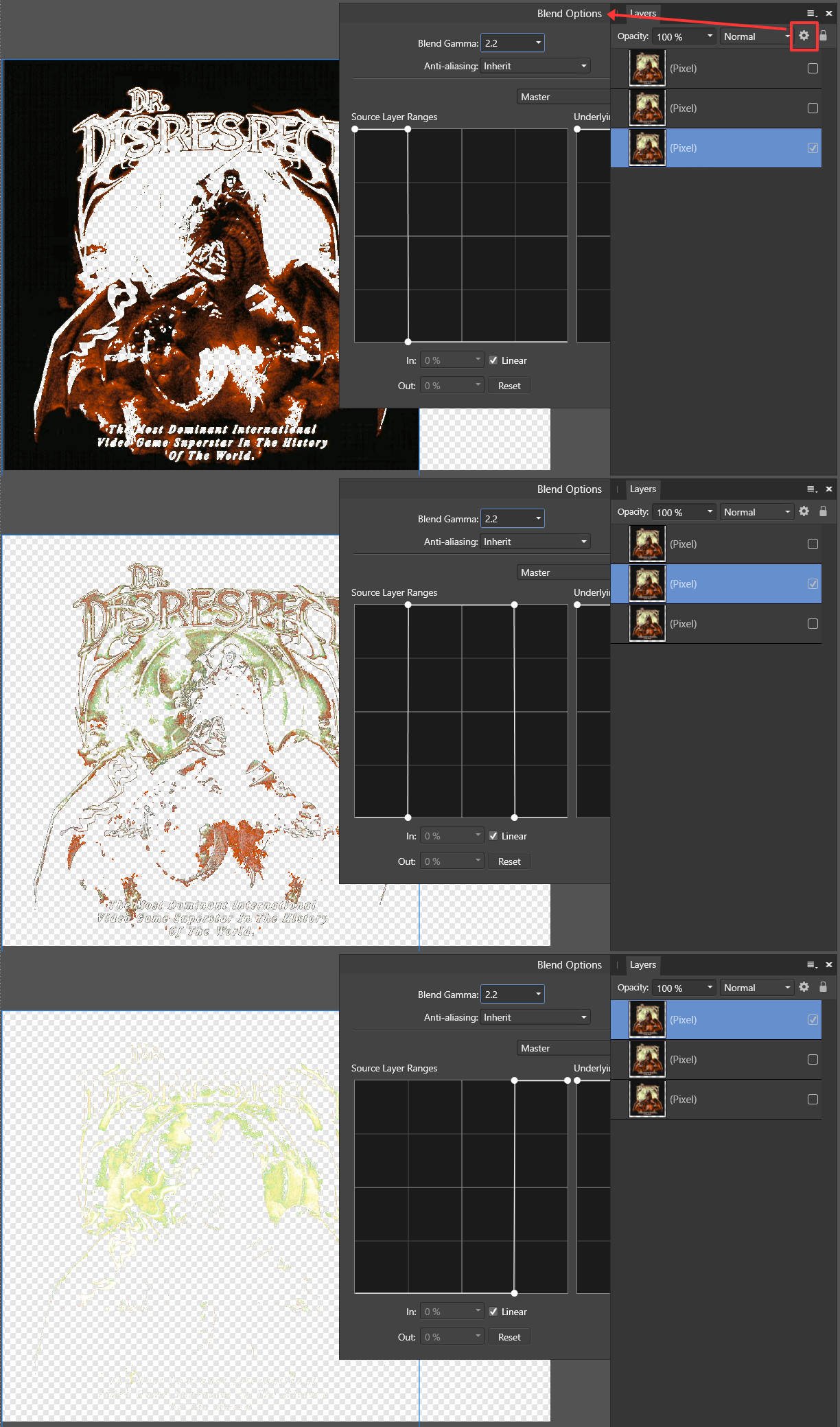The image size is (840, 1427).
Task: Click the lock icon in the middle Layers panel
Action: pyautogui.click(x=823, y=511)
